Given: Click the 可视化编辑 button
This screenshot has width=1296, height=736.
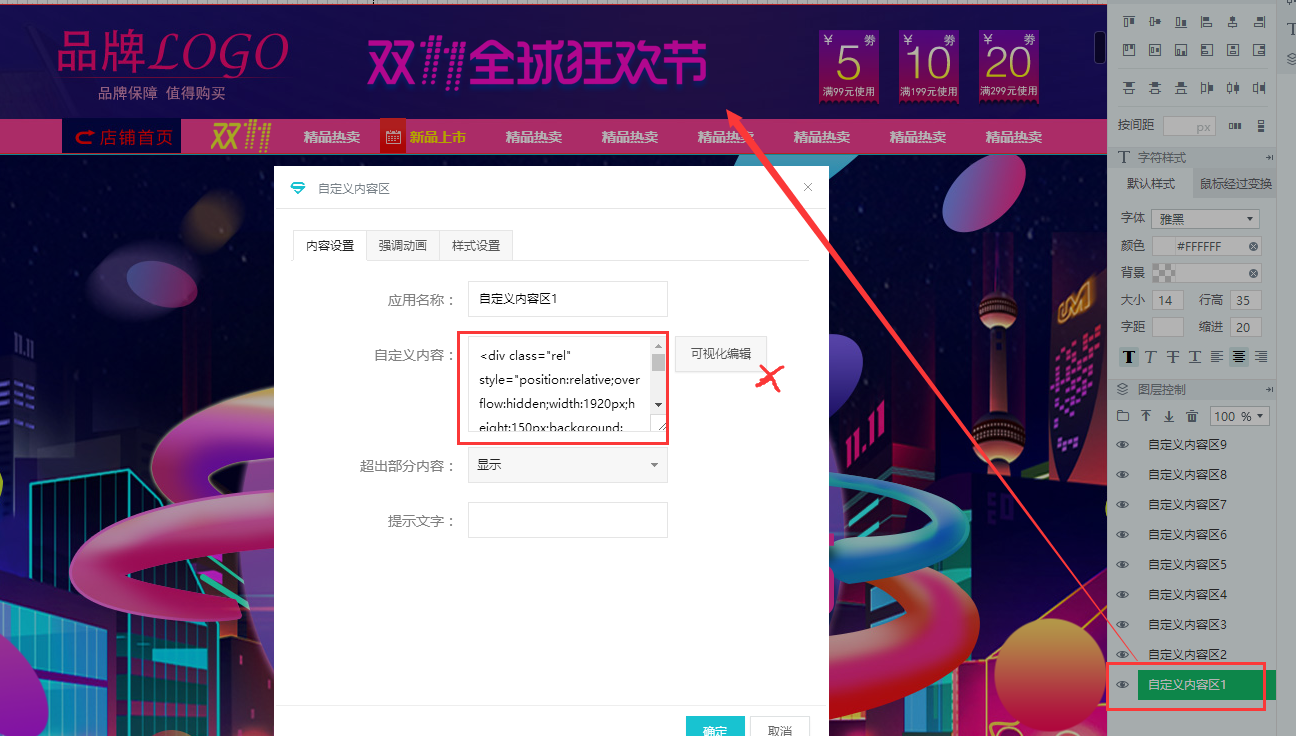Looking at the screenshot, I should click(x=720, y=354).
